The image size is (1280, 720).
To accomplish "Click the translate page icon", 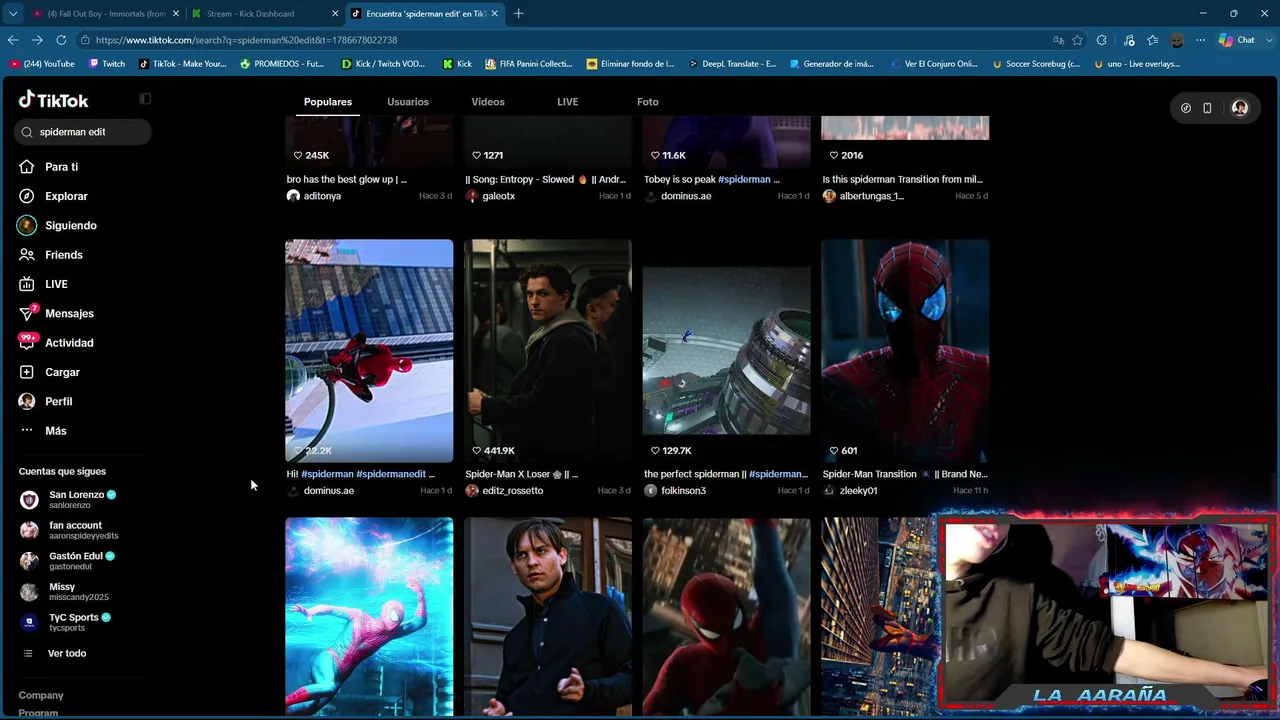I will coord(1058,40).
